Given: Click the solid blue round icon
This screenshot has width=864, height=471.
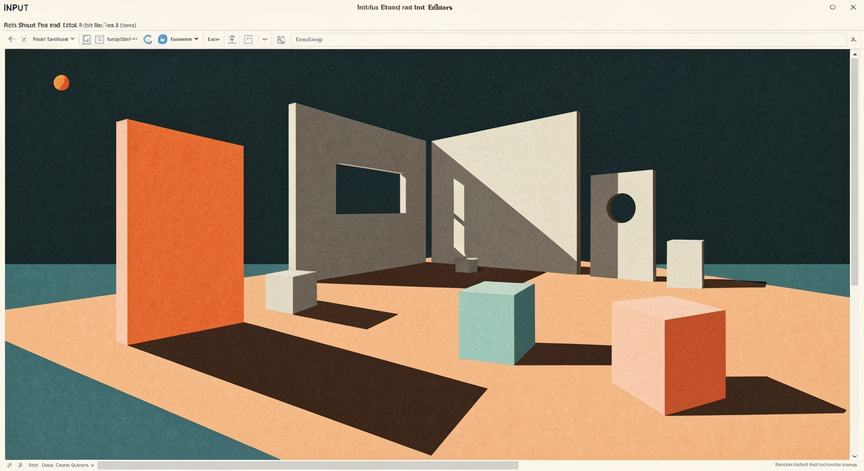Looking at the screenshot, I should point(163,39).
